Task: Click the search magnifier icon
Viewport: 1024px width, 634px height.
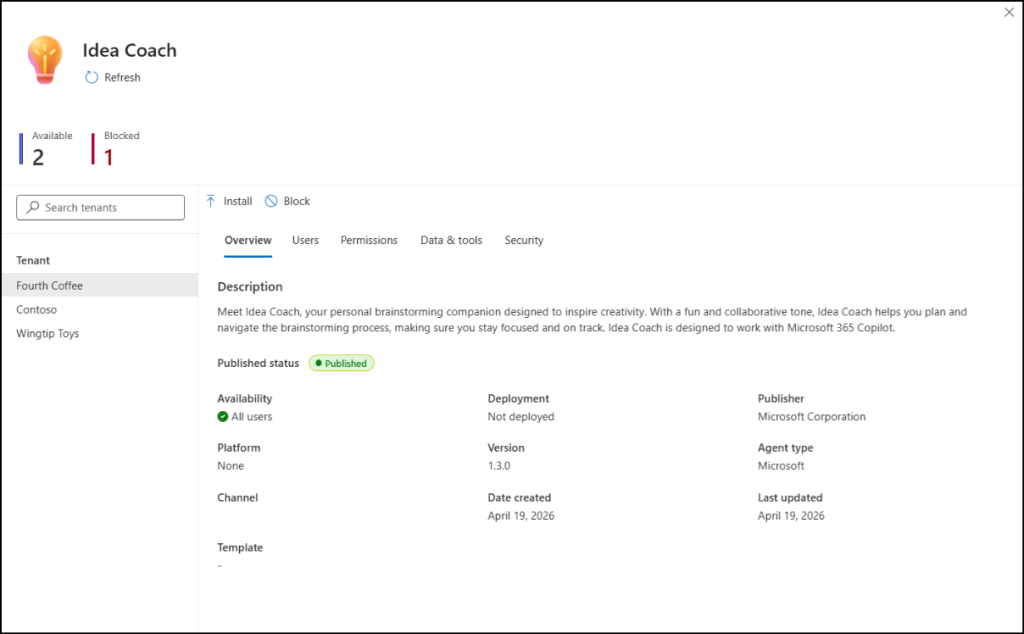Action: 33,207
